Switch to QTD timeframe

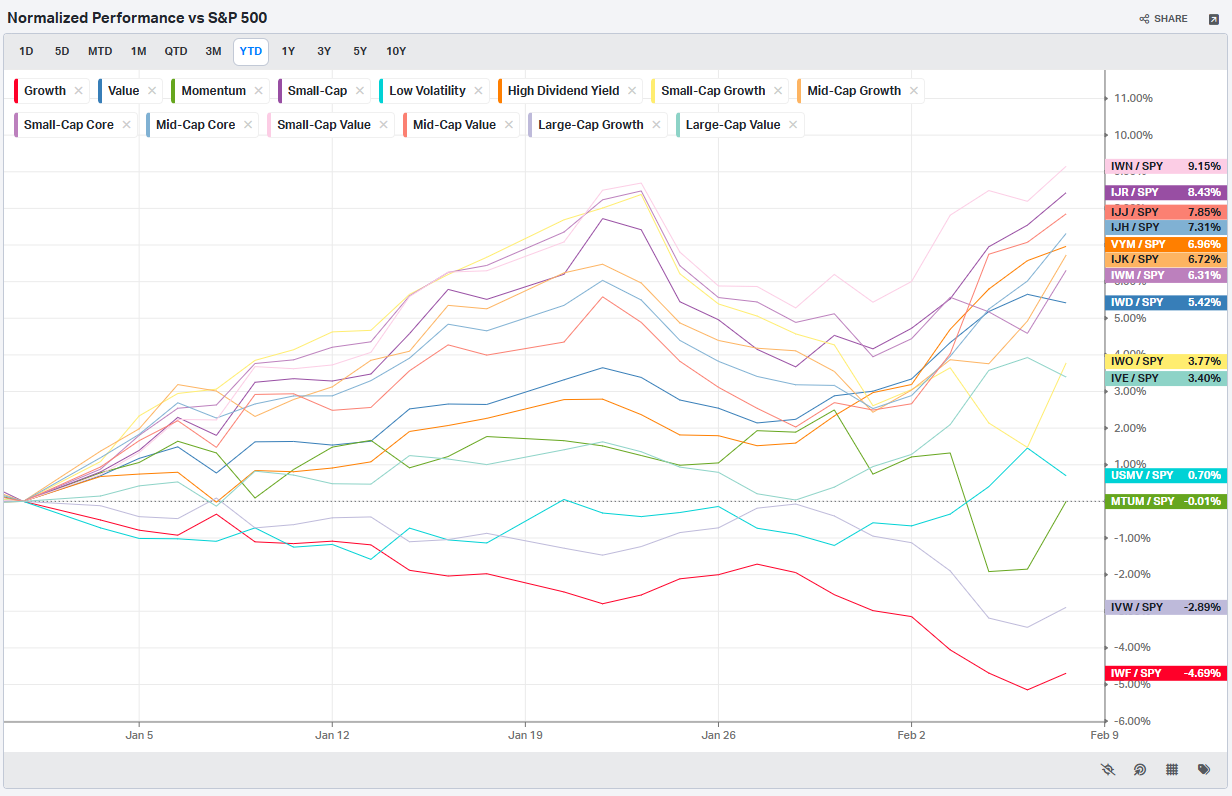click(176, 52)
